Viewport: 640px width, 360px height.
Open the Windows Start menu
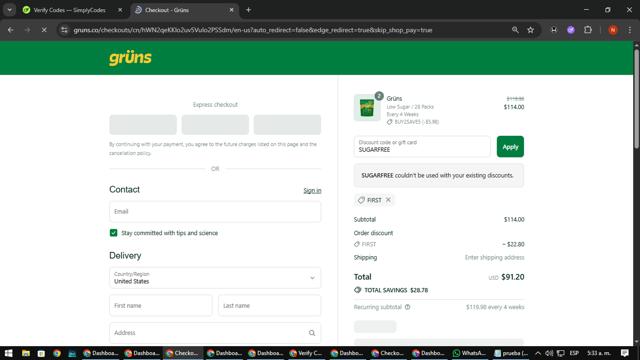pyautogui.click(x=8, y=353)
